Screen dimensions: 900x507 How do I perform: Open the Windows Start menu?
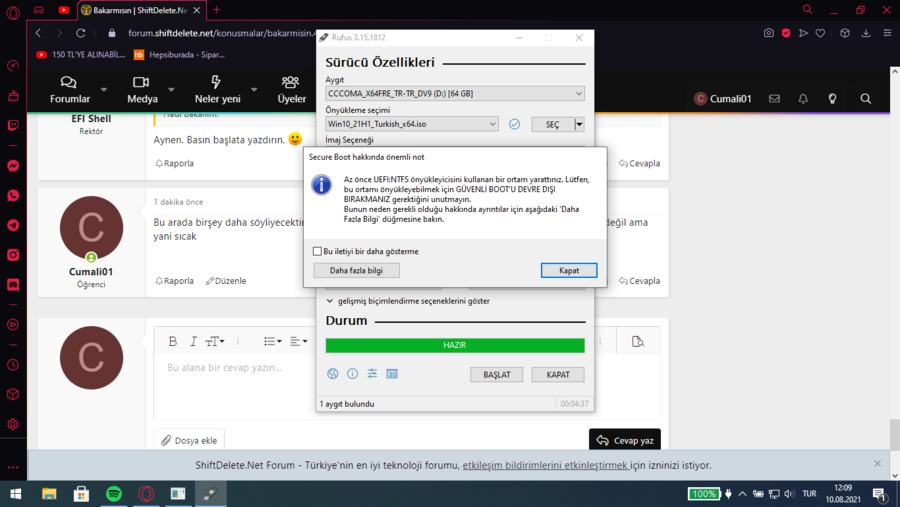pos(15,494)
